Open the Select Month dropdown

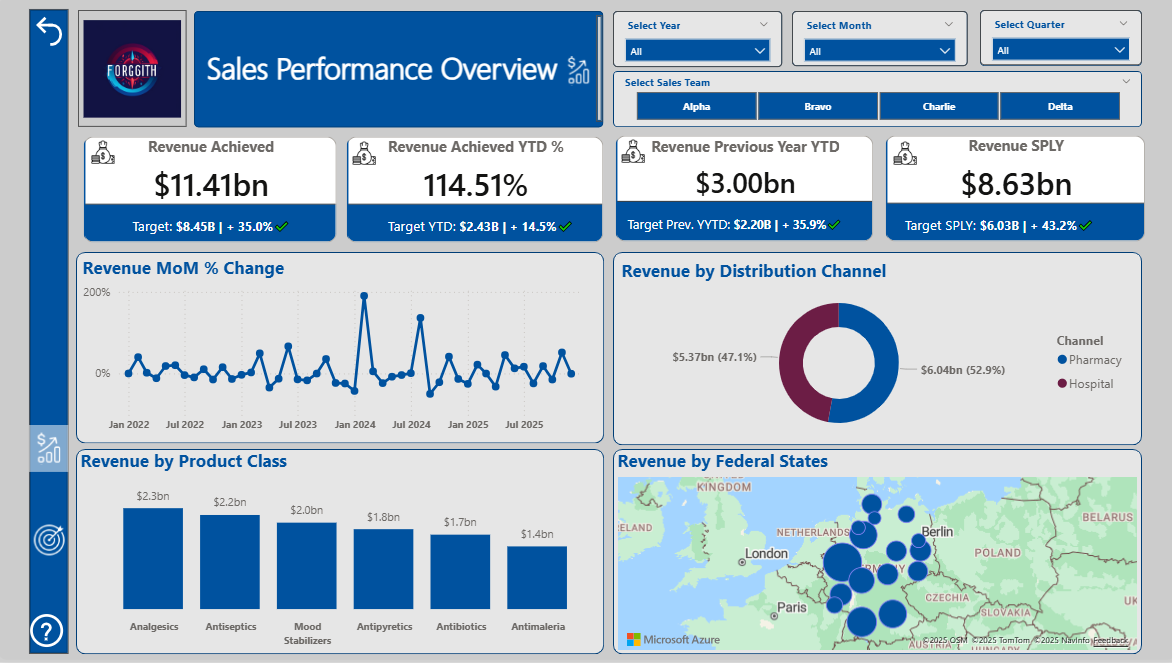click(x=879, y=51)
